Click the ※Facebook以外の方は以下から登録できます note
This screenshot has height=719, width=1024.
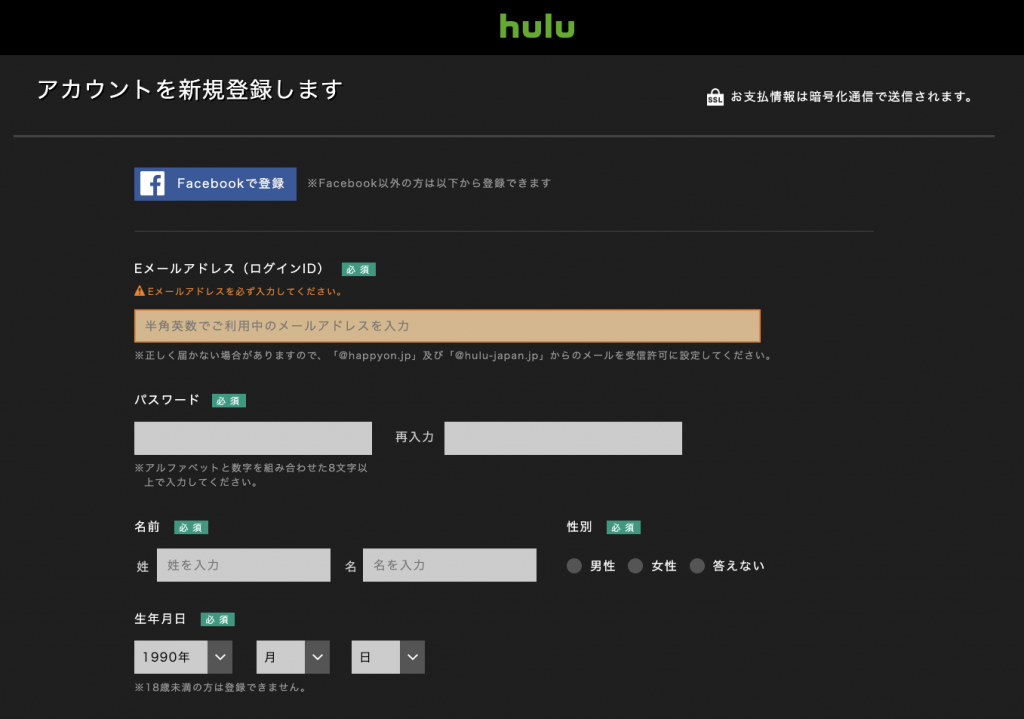pyautogui.click(x=430, y=184)
